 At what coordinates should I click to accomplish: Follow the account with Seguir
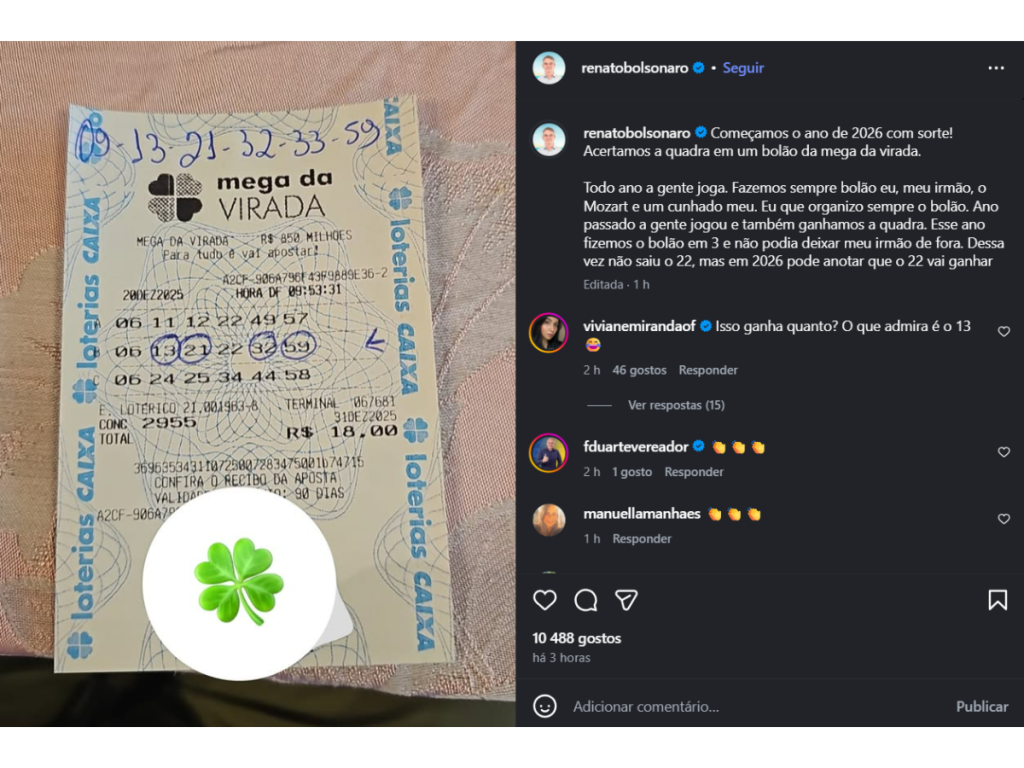pyautogui.click(x=743, y=68)
